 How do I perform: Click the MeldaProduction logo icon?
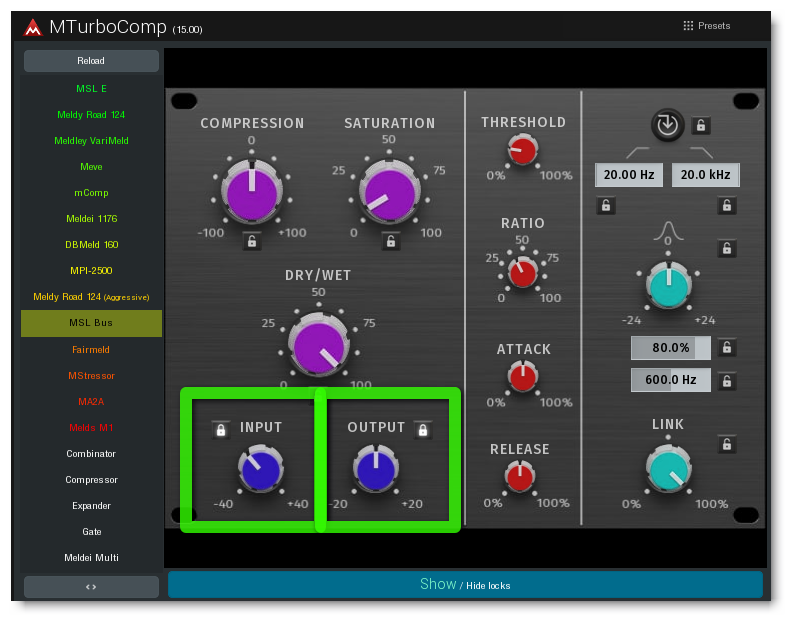[x=33, y=27]
